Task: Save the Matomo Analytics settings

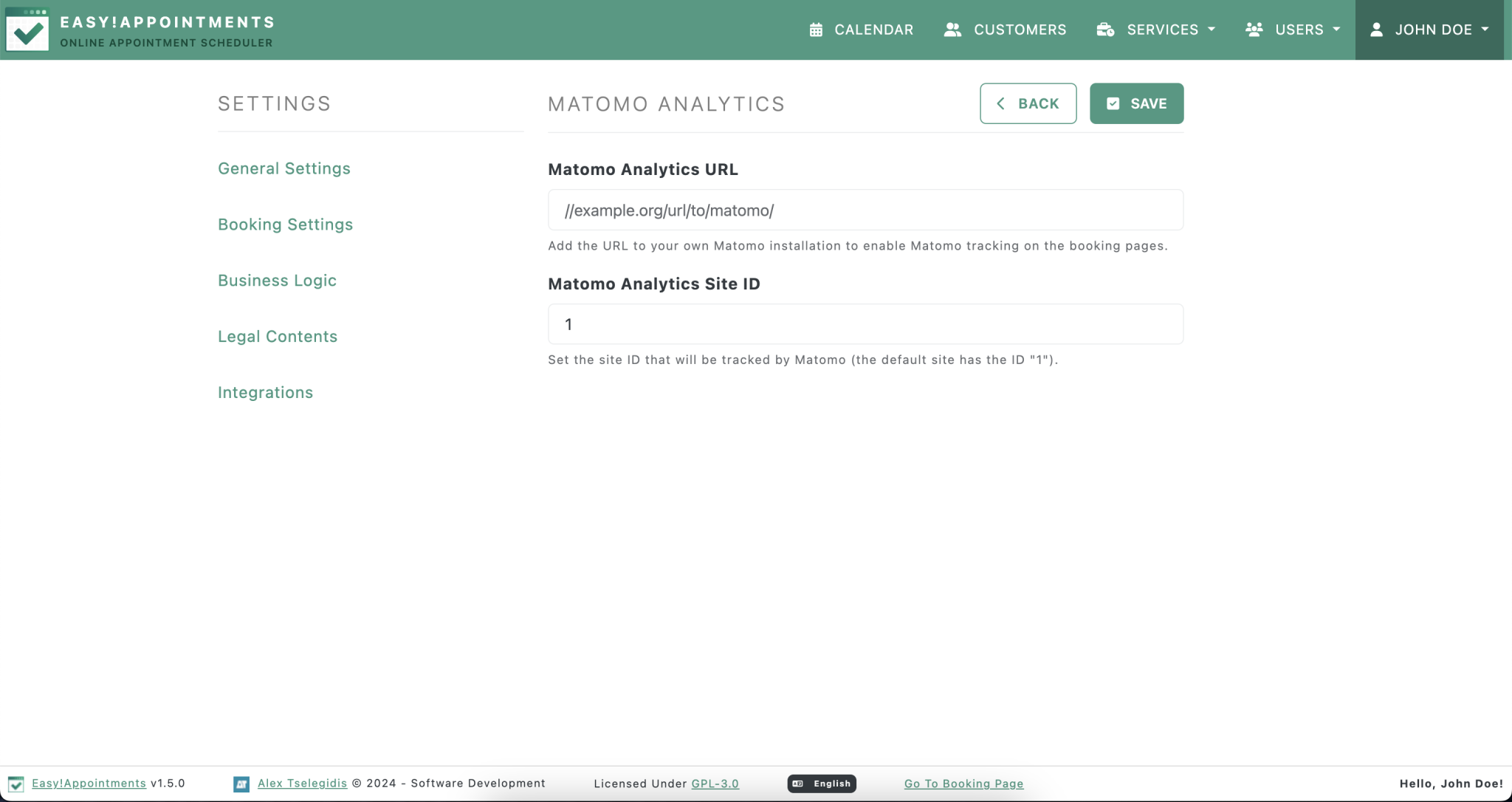Action: (1136, 103)
